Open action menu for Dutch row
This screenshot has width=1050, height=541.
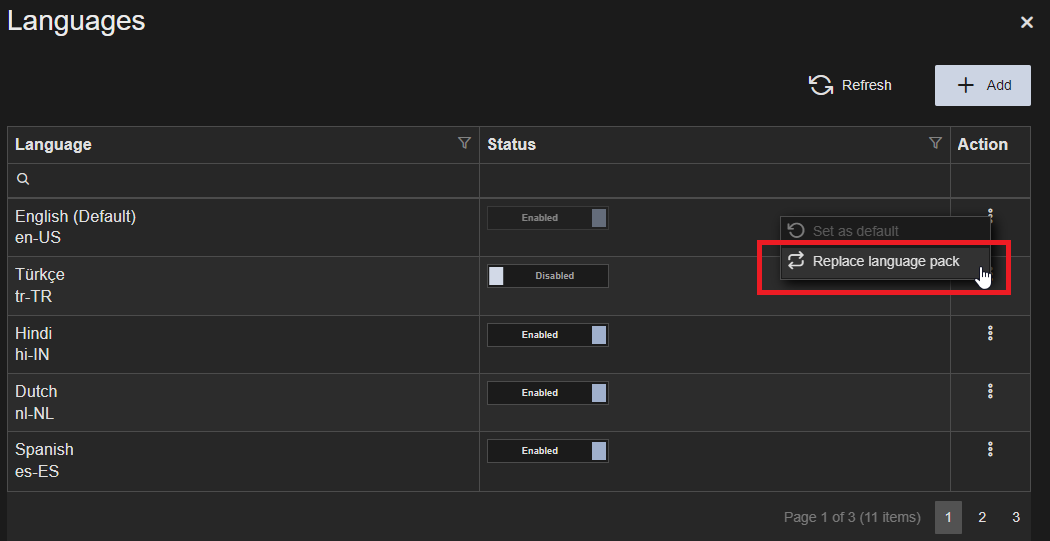(990, 391)
